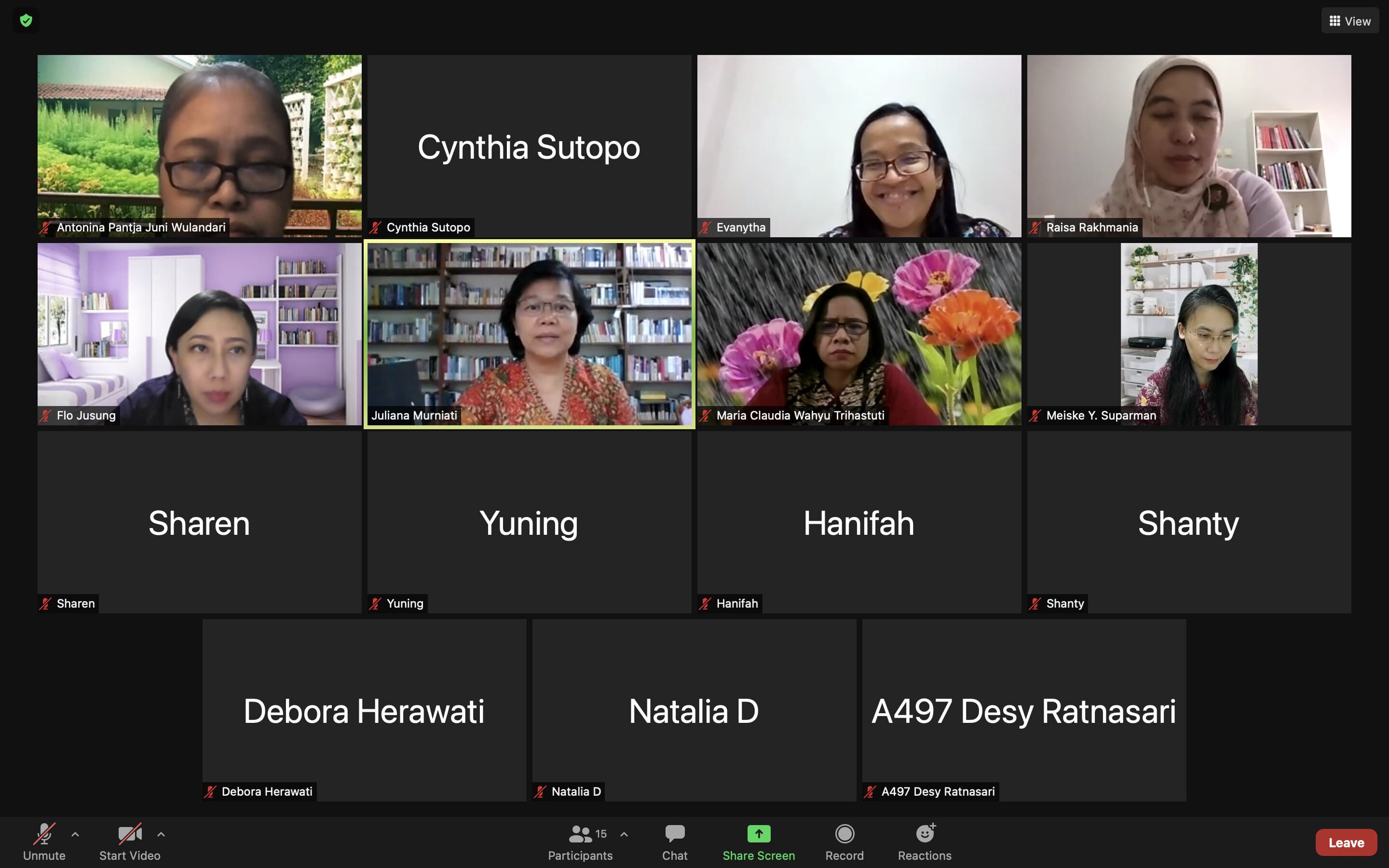
Task: Click the participant count number 15
Action: coord(601,834)
